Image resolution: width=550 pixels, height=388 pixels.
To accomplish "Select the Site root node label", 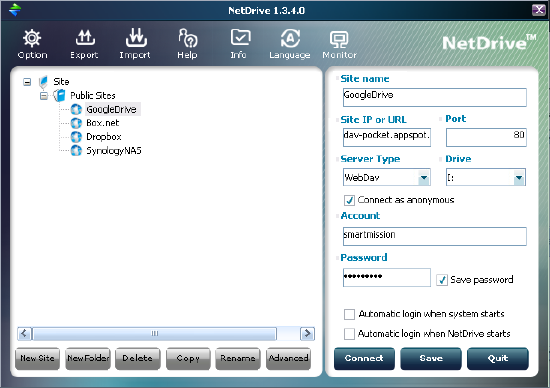I will (61, 82).
